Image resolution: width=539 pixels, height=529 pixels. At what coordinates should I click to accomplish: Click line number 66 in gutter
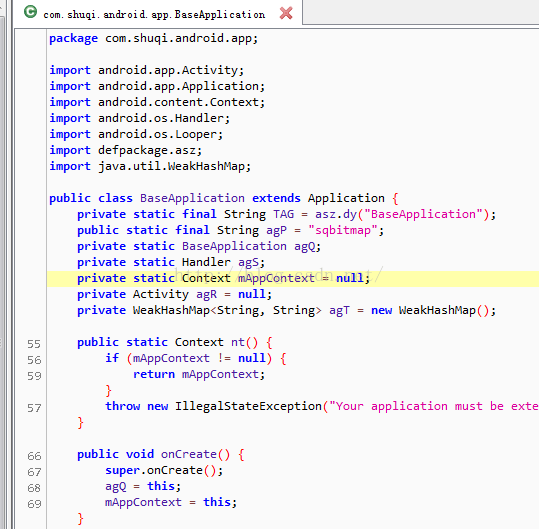click(34, 456)
